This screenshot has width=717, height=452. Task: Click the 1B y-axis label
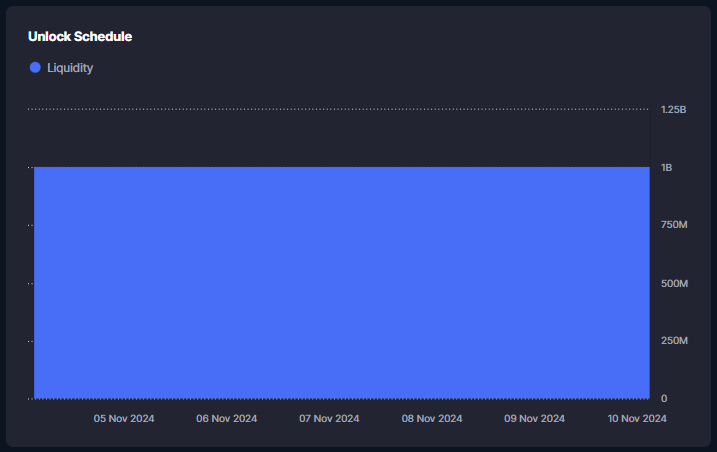tap(666, 168)
